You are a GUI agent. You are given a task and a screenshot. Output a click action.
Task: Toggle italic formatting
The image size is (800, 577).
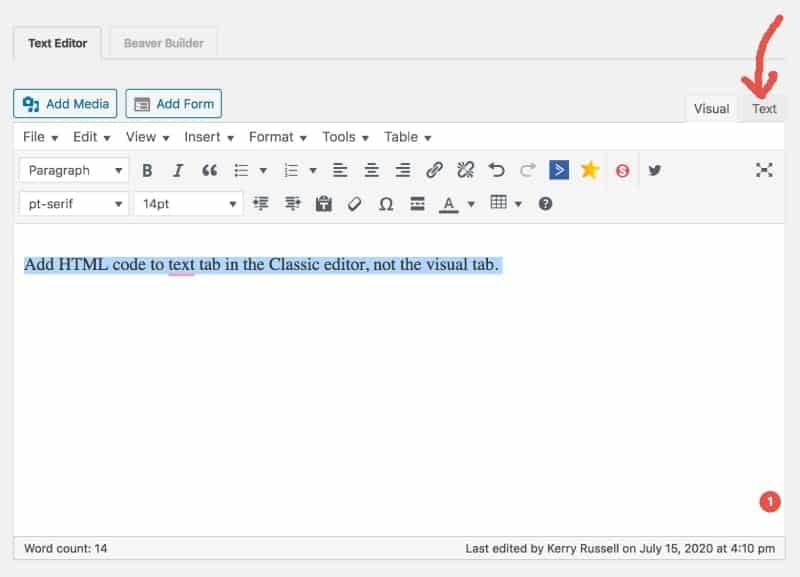[178, 170]
